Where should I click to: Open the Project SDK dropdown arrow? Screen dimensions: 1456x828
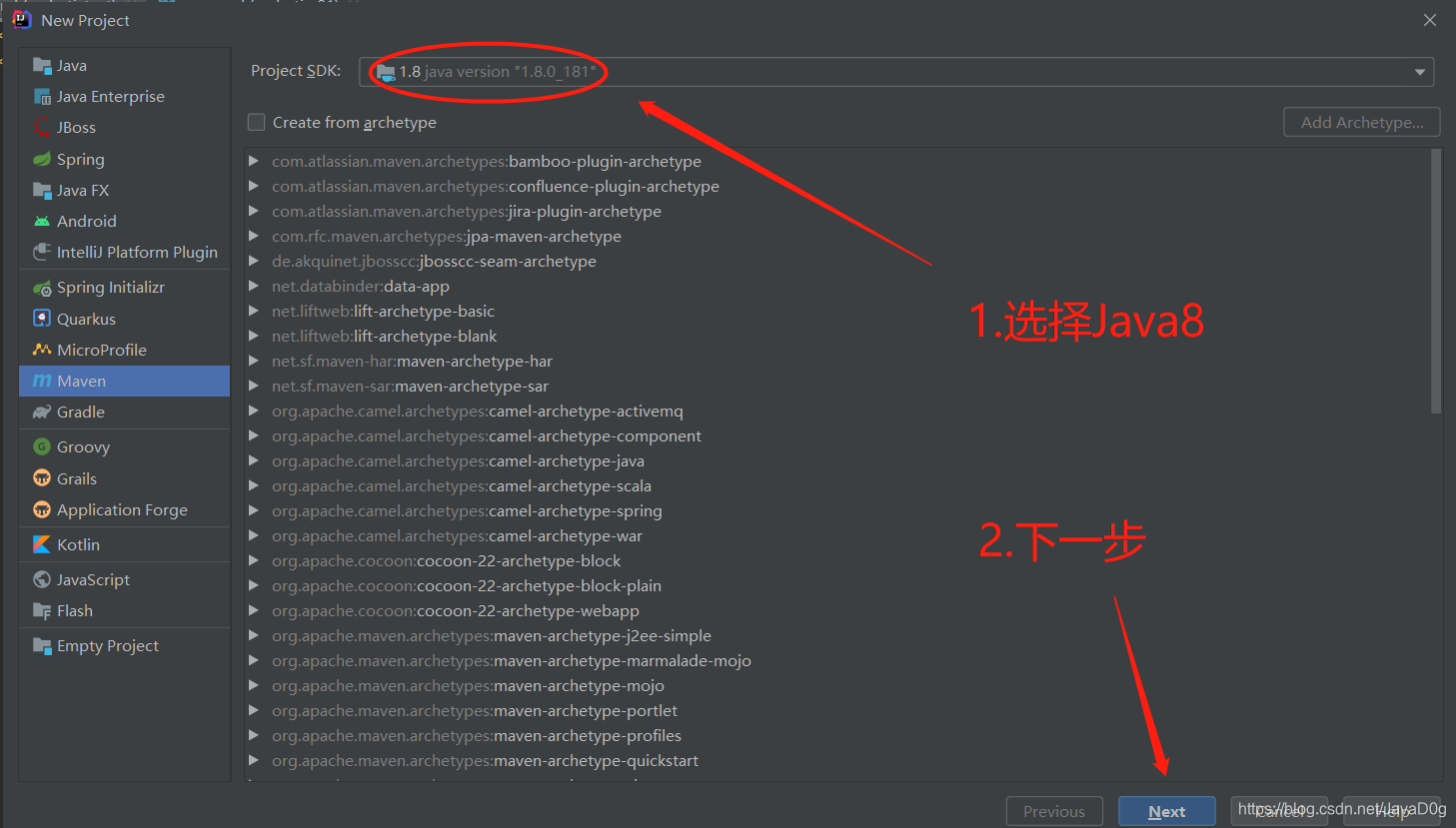point(1420,72)
